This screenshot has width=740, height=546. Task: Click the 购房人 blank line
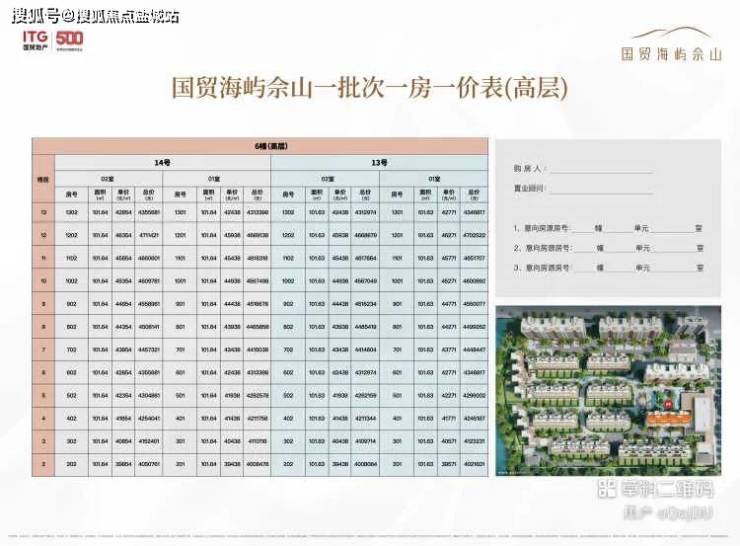pyautogui.click(x=601, y=169)
